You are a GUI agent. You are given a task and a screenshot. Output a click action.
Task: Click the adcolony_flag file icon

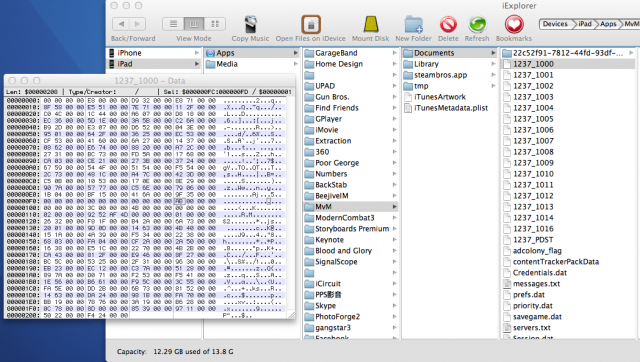click(x=507, y=251)
